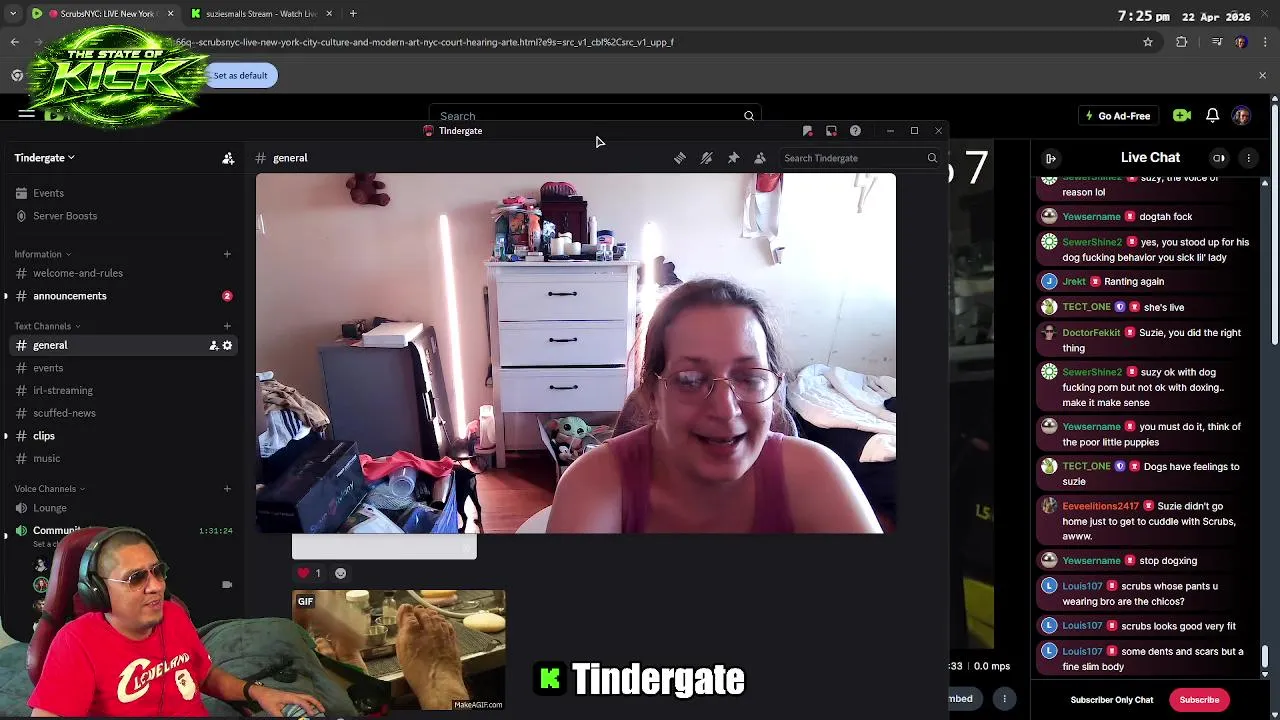Click Kick search magnifier icon
The width and height of the screenshot is (1280, 720).
[x=749, y=116]
